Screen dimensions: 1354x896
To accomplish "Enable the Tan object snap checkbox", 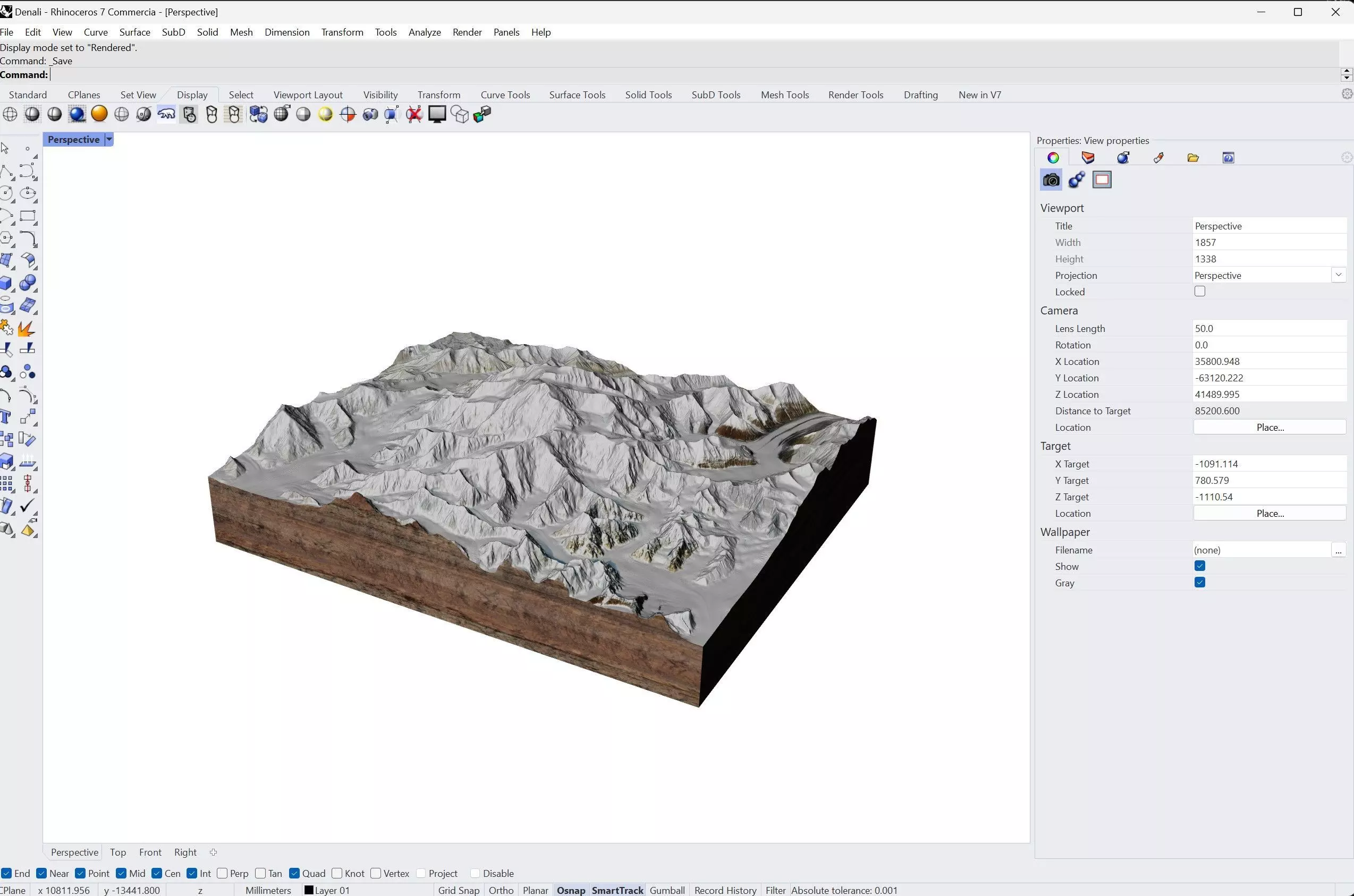I will click(x=260, y=873).
